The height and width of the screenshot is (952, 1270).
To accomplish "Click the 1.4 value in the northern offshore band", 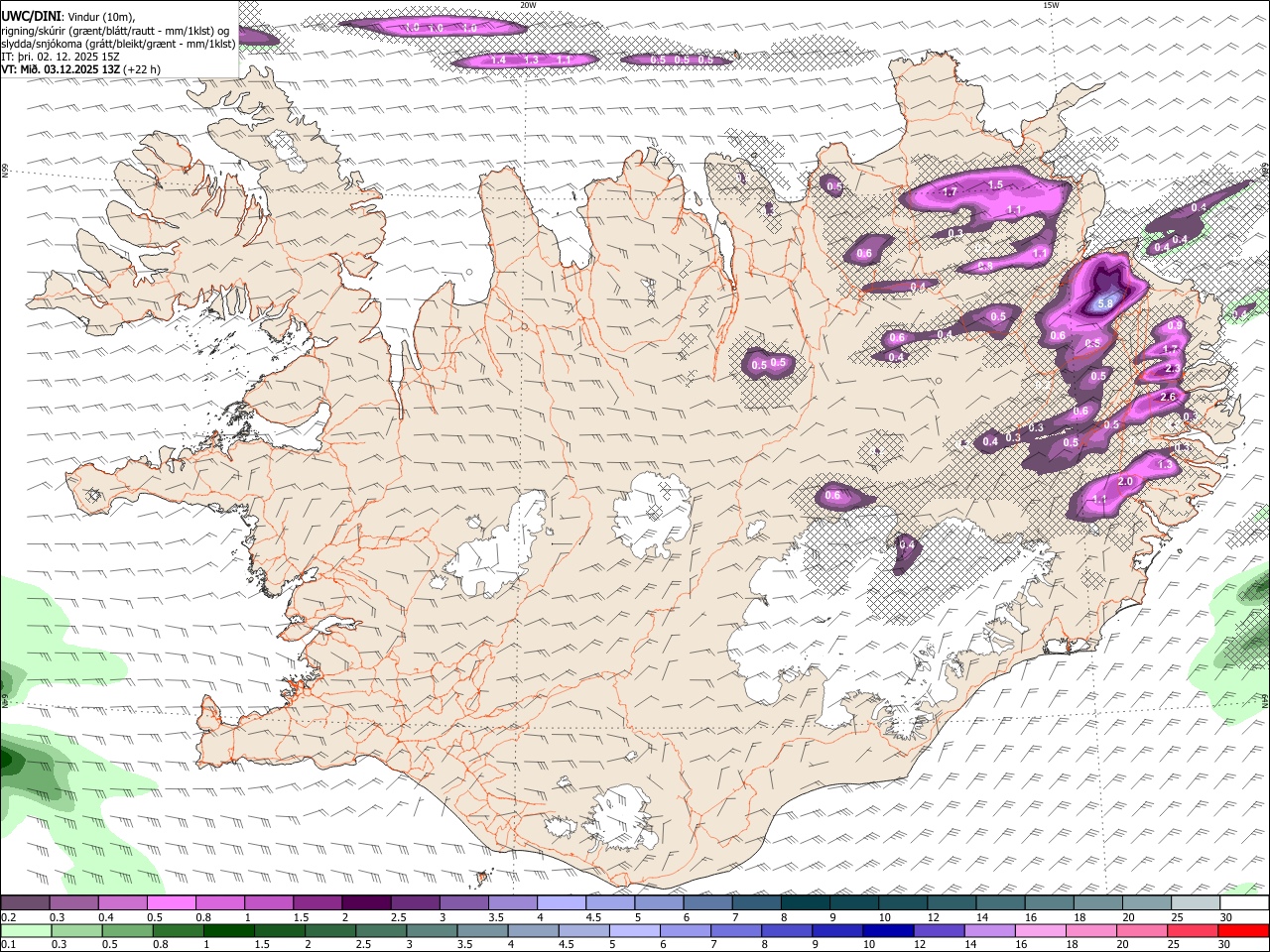I will click(498, 60).
